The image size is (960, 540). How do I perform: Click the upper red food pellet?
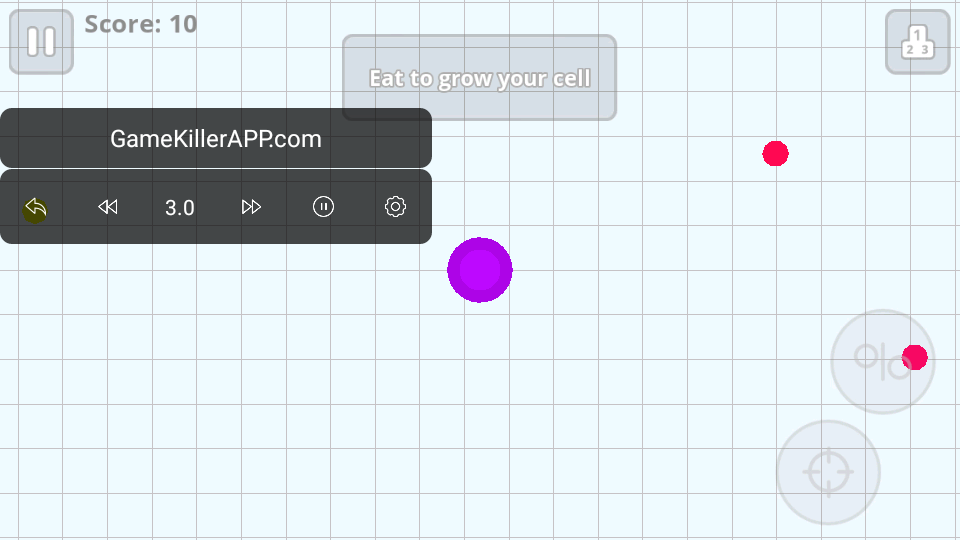pyautogui.click(x=775, y=154)
